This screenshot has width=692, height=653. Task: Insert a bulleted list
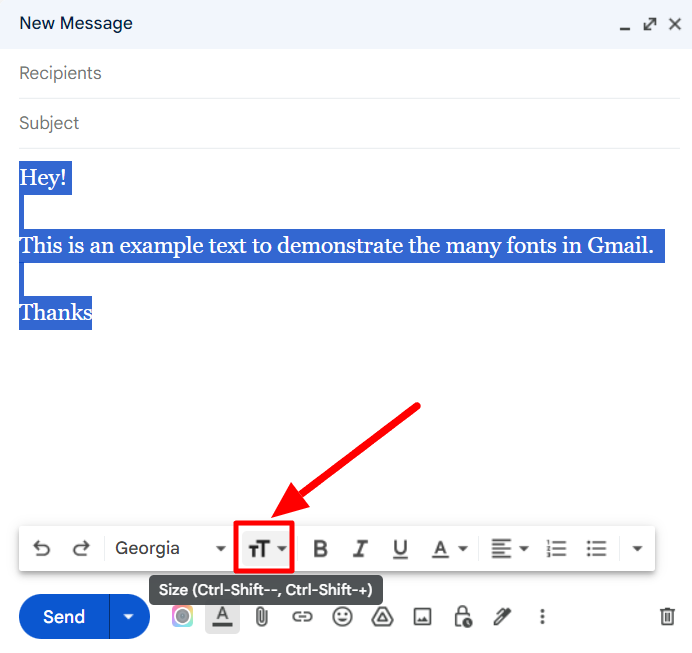pos(596,549)
